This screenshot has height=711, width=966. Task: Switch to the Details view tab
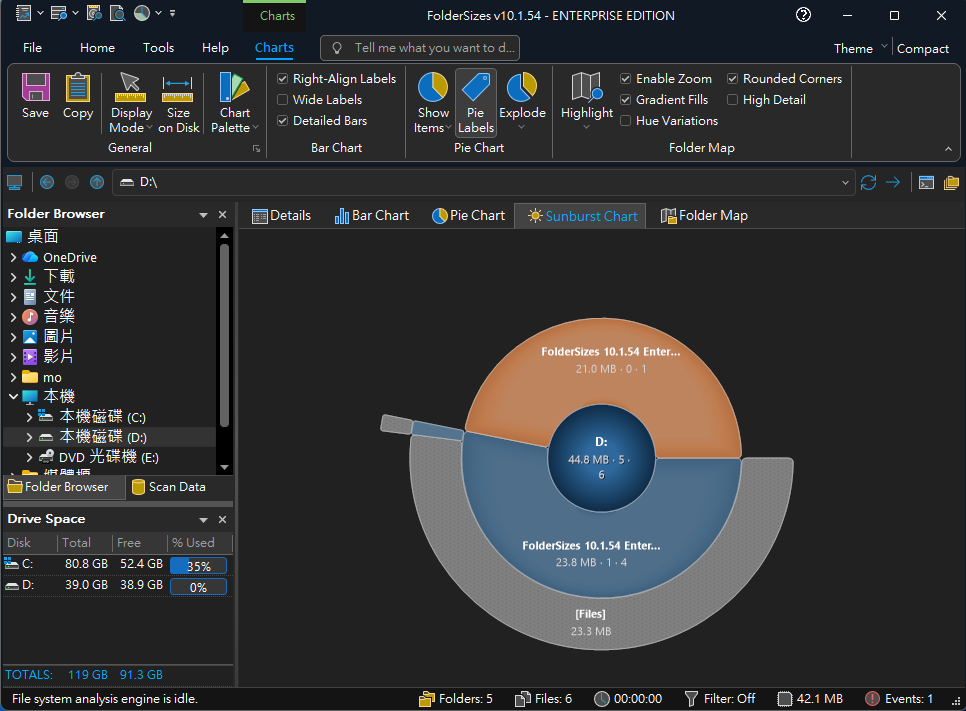282,216
